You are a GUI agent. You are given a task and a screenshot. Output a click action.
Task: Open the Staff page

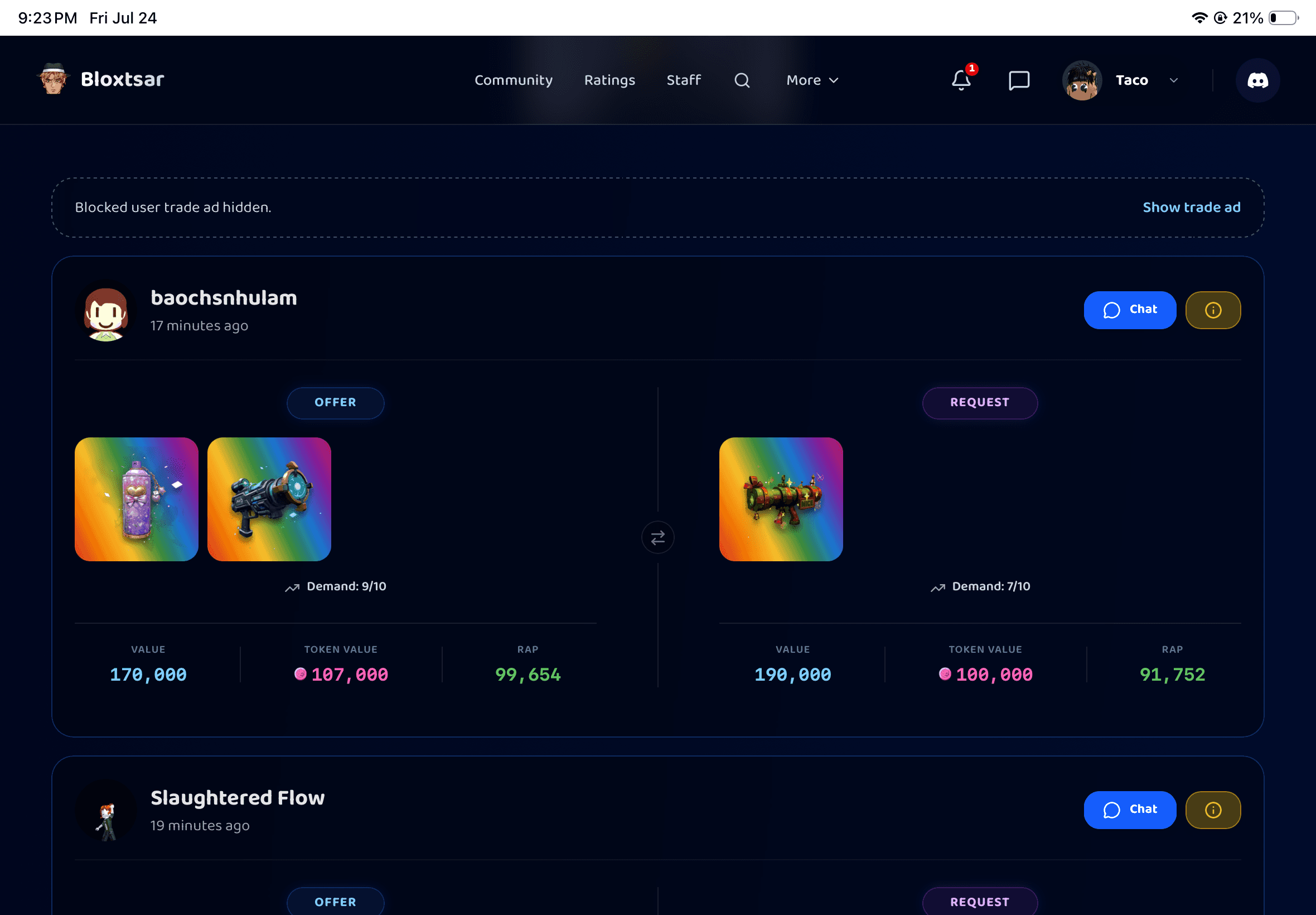tap(684, 80)
